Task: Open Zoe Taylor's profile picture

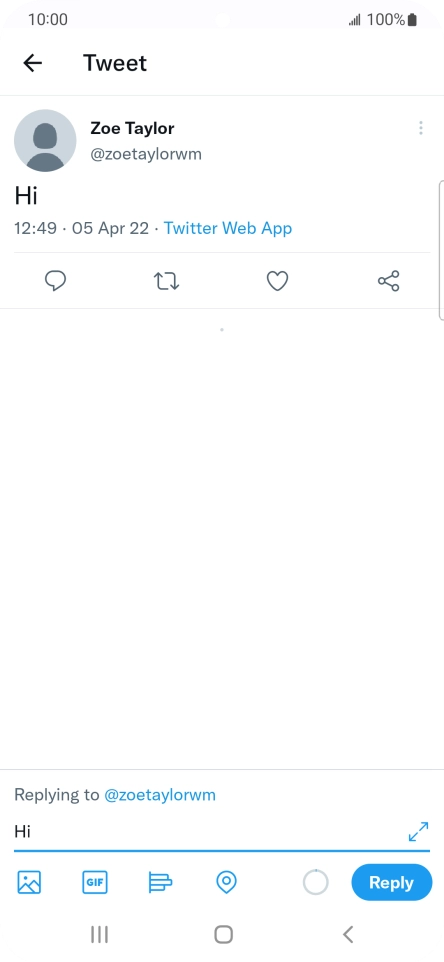Action: click(45, 140)
